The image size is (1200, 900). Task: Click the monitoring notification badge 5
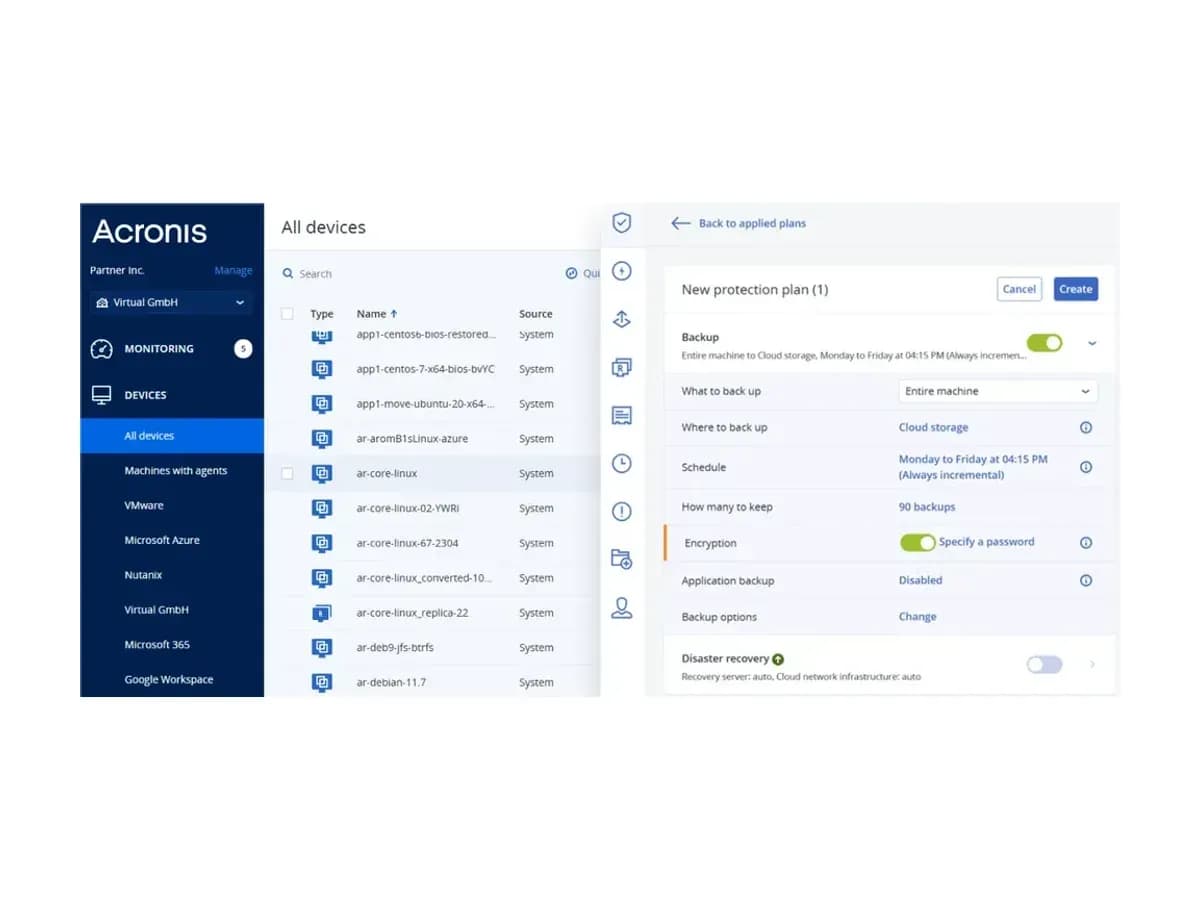coord(243,349)
